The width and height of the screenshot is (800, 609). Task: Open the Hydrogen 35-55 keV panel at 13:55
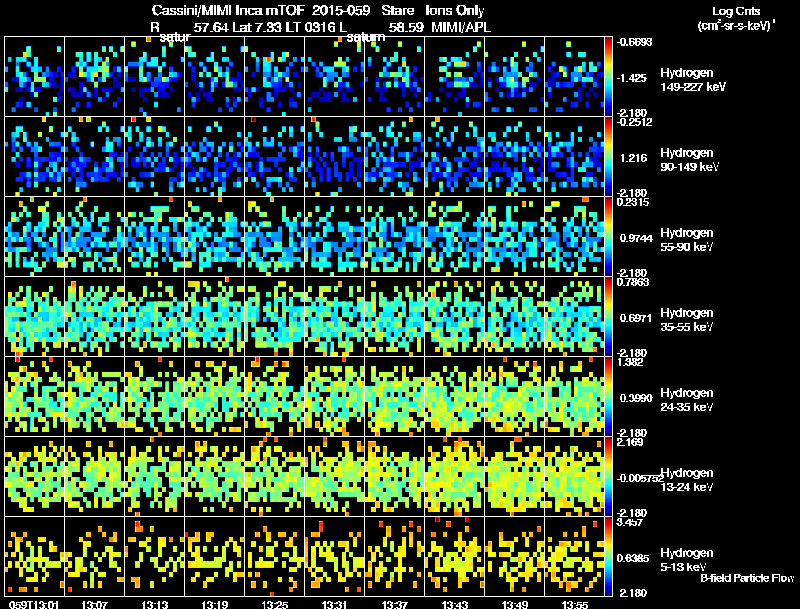pyautogui.click(x=574, y=316)
